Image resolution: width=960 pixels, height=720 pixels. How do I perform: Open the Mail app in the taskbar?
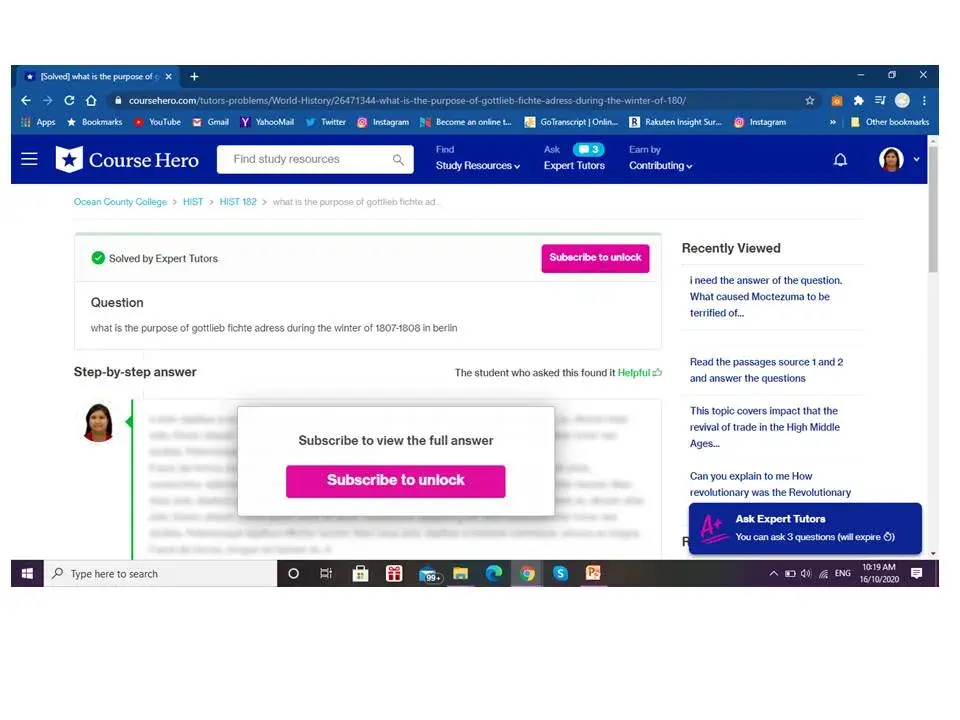[x=429, y=574]
